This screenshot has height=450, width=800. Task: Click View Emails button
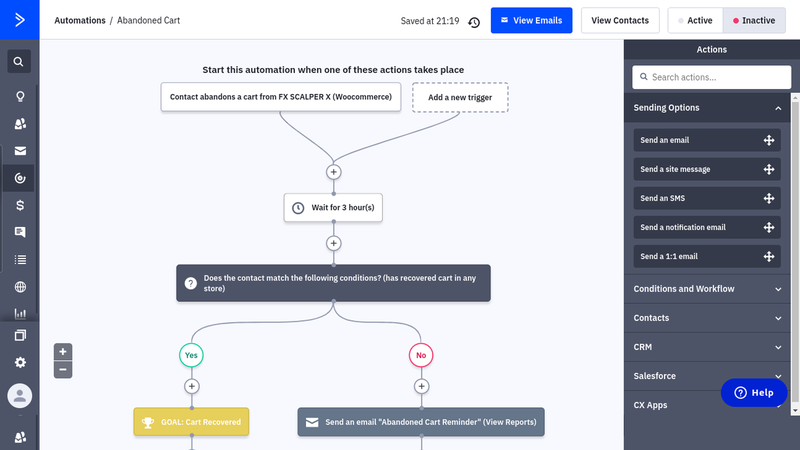tap(532, 20)
